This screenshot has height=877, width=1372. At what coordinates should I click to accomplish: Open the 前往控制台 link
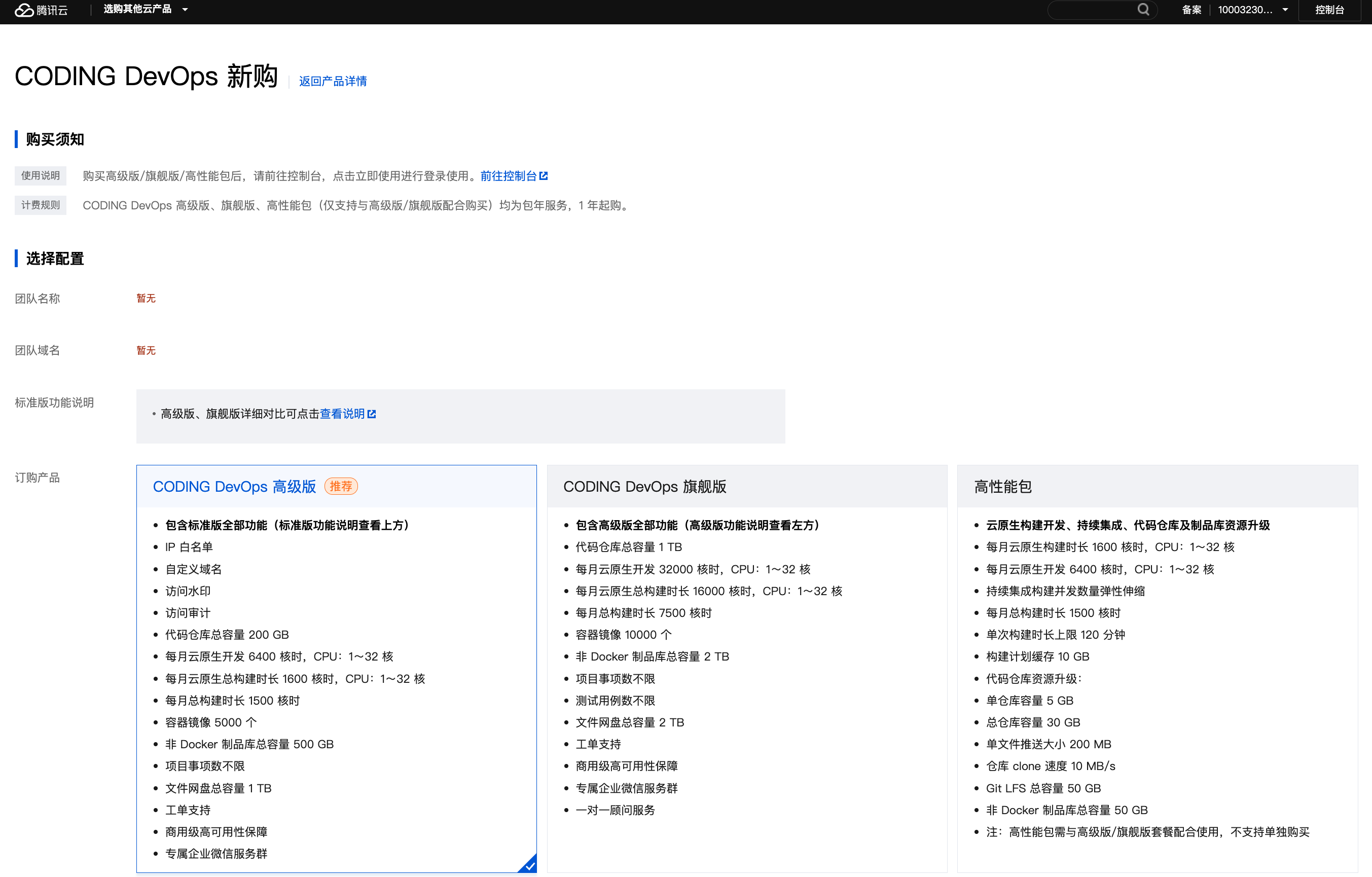pos(508,176)
